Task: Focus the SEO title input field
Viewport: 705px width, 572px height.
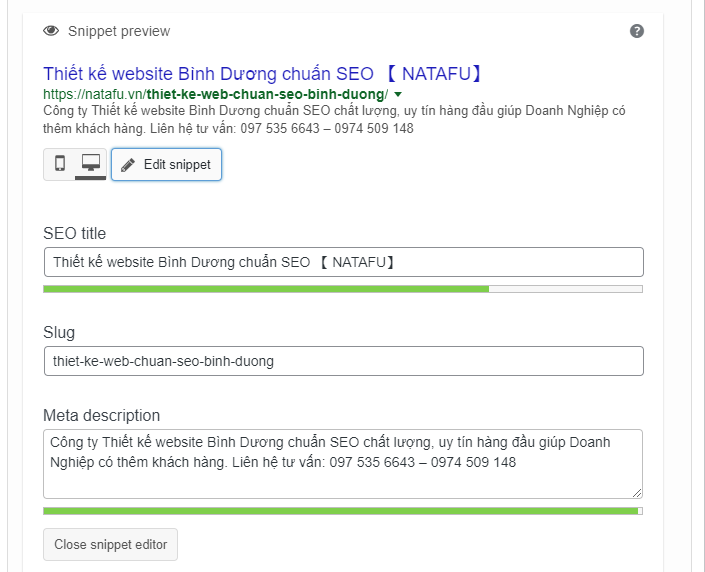Action: (x=343, y=262)
